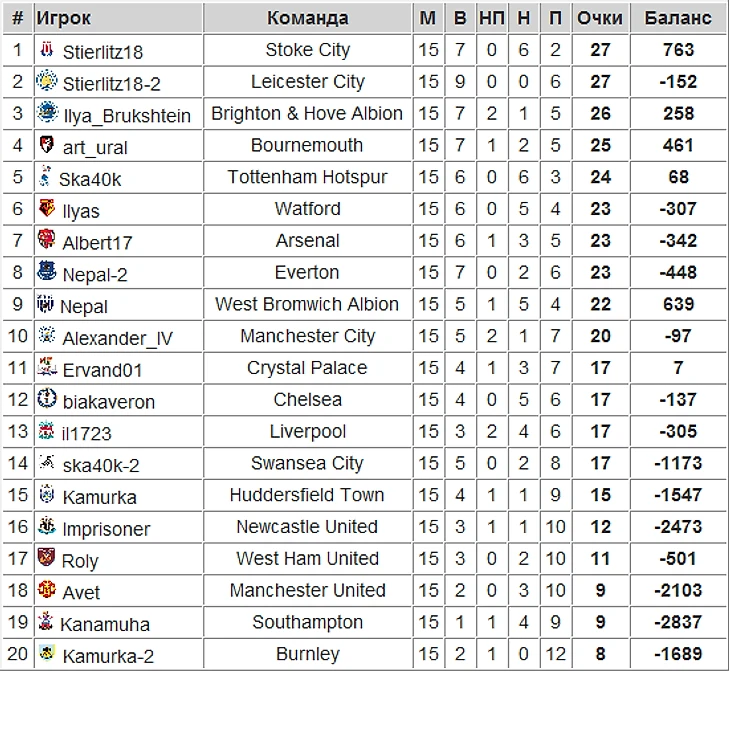Click the crest icon next to biakaveron
Screen dimensions: 730x742
click(x=46, y=399)
